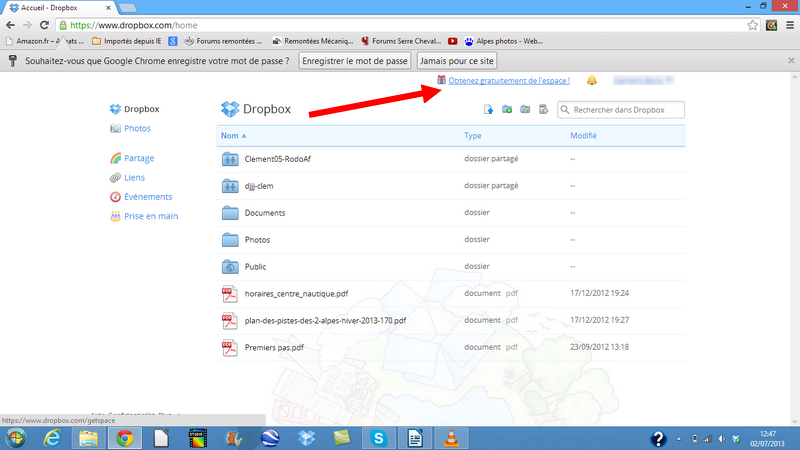Open the Chrome menu (three lines) icon
This screenshot has width=800, height=450.
pyautogui.click(x=790, y=25)
